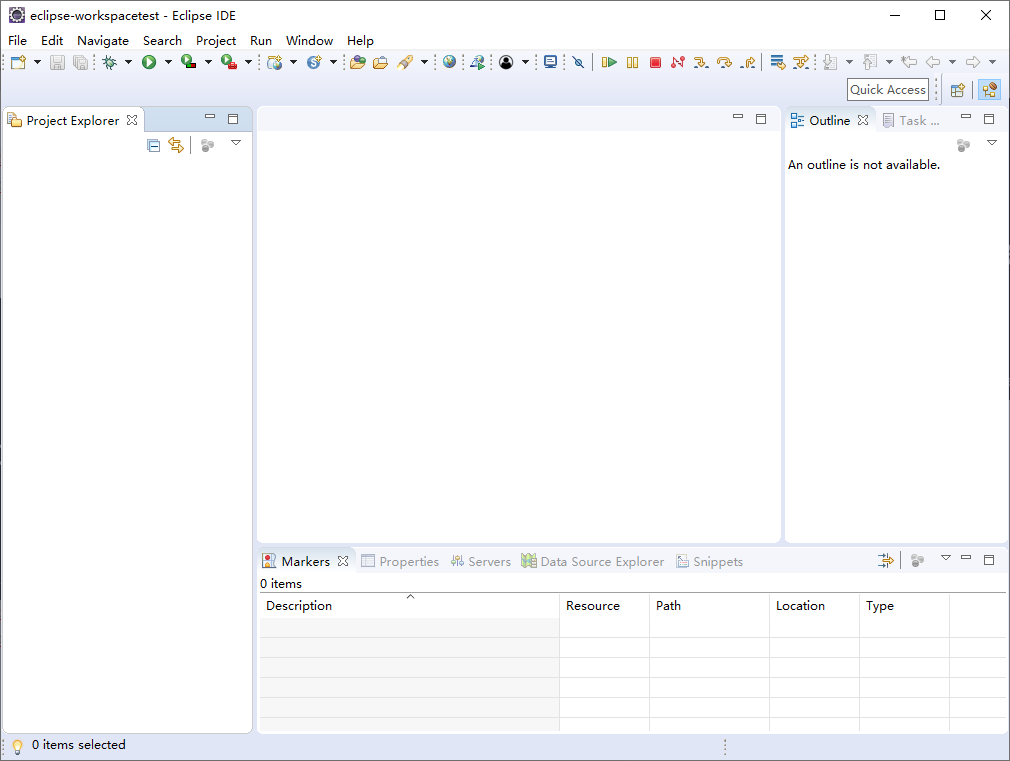The image size is (1010, 761).
Task: Open the Search dialog using the flashlight icon
Action: pyautogui.click(x=402, y=61)
